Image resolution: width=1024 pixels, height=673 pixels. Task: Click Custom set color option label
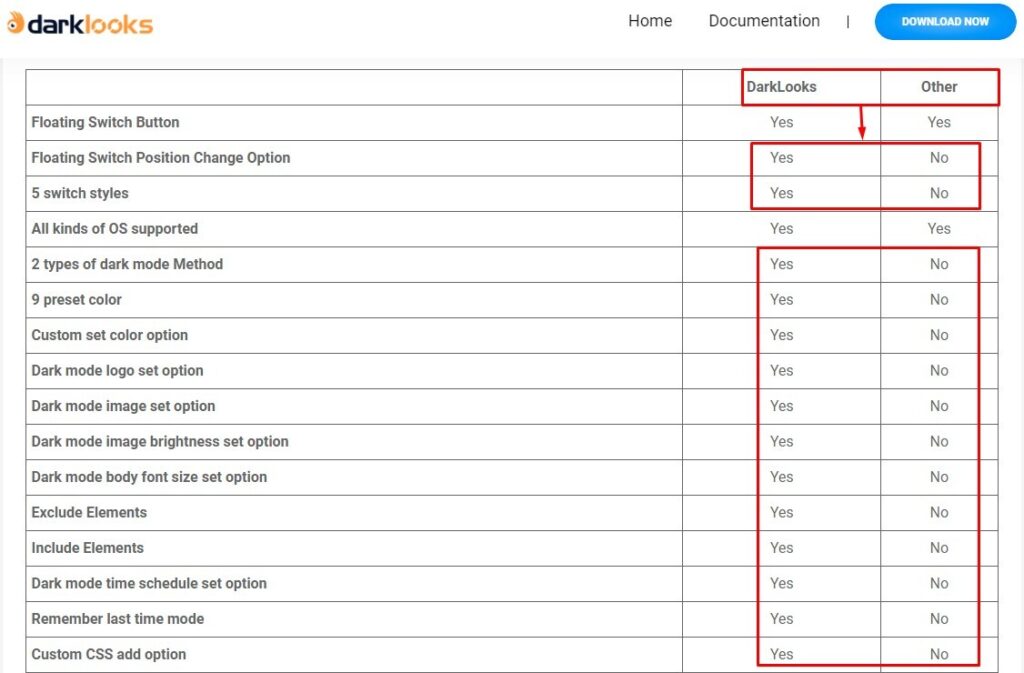click(109, 335)
